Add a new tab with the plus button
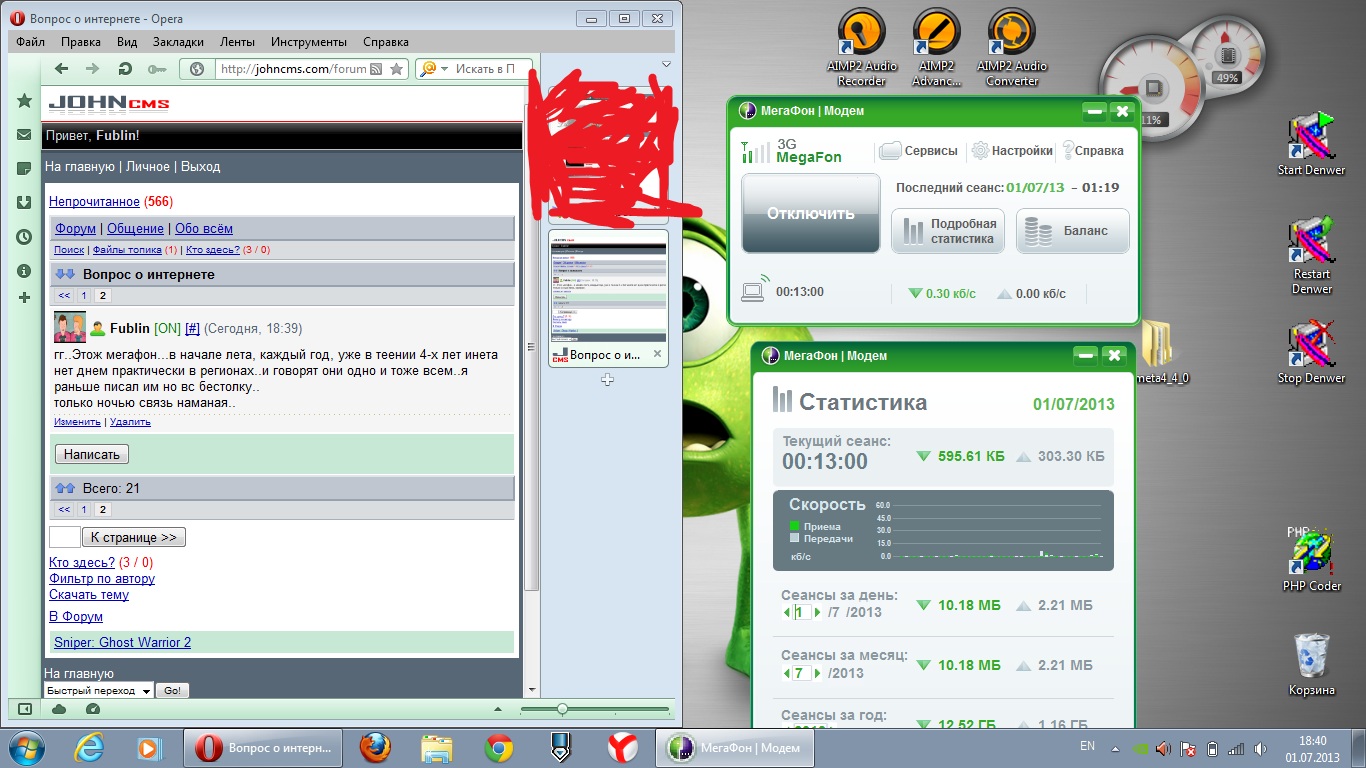The width and height of the screenshot is (1366, 768). (x=607, y=380)
